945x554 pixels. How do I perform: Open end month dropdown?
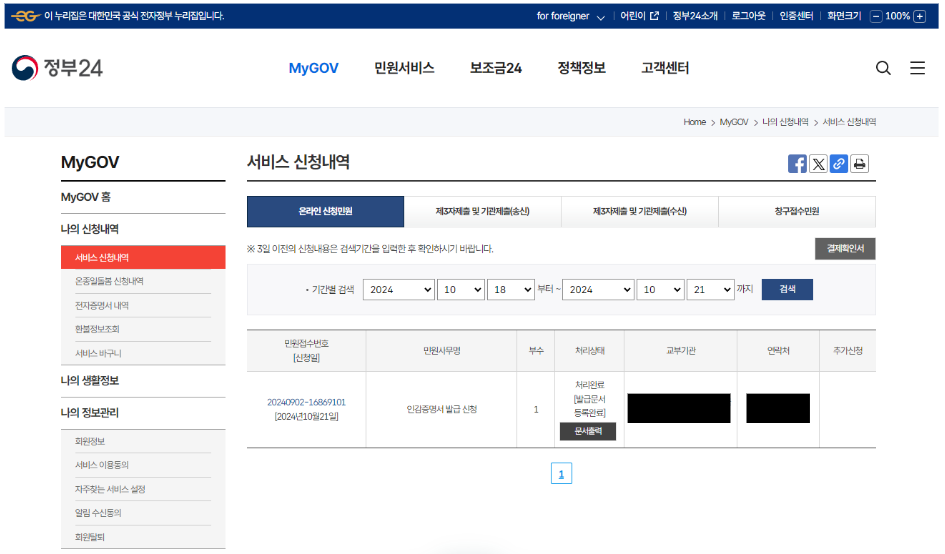pyautogui.click(x=660, y=289)
